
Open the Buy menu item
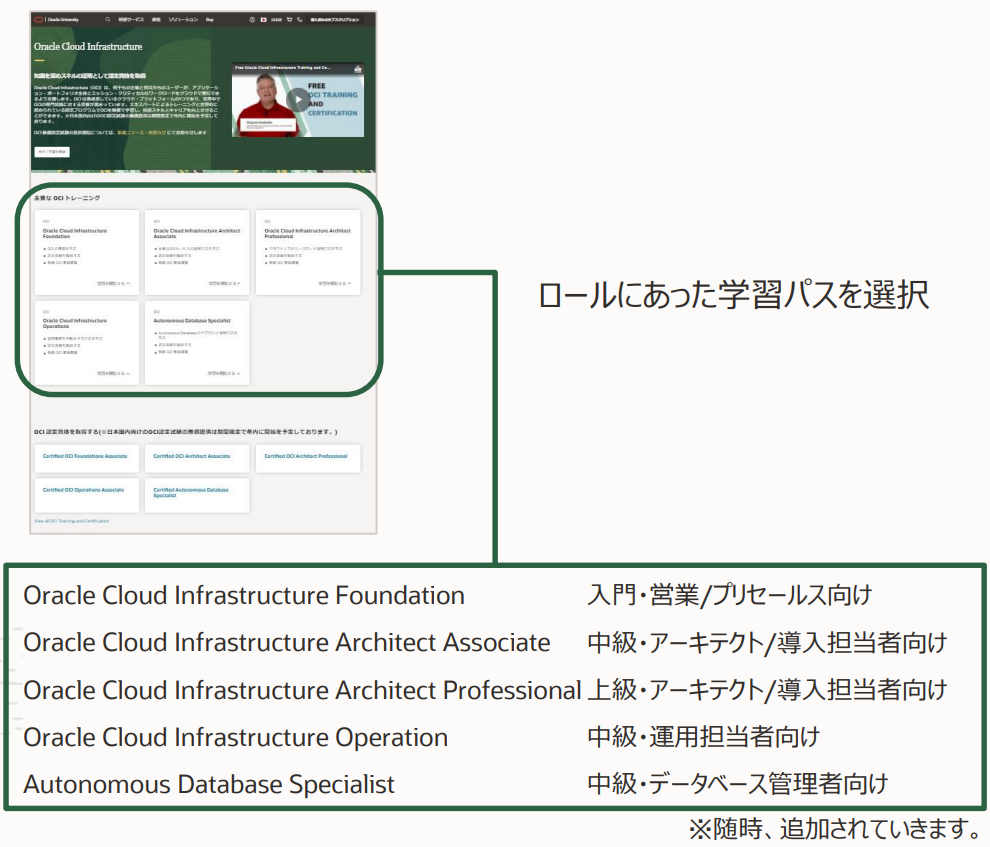pyautogui.click(x=210, y=20)
